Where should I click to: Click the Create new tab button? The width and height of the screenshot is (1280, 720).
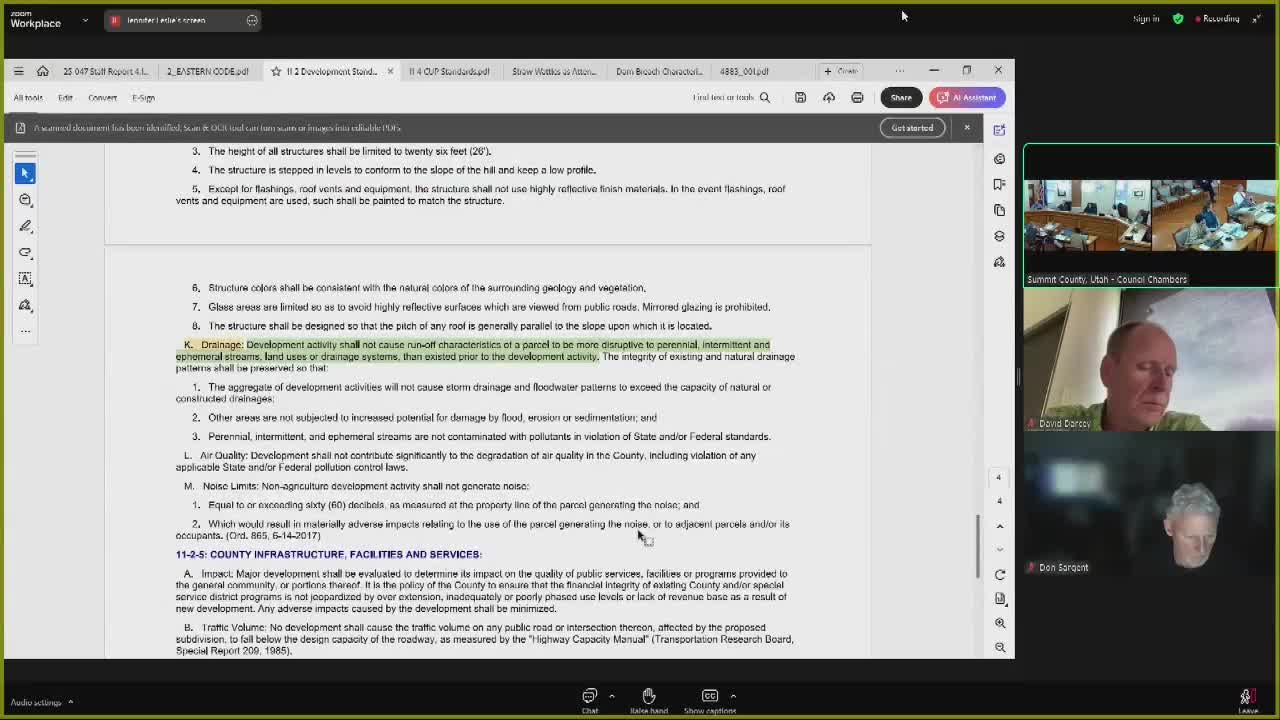coord(841,71)
